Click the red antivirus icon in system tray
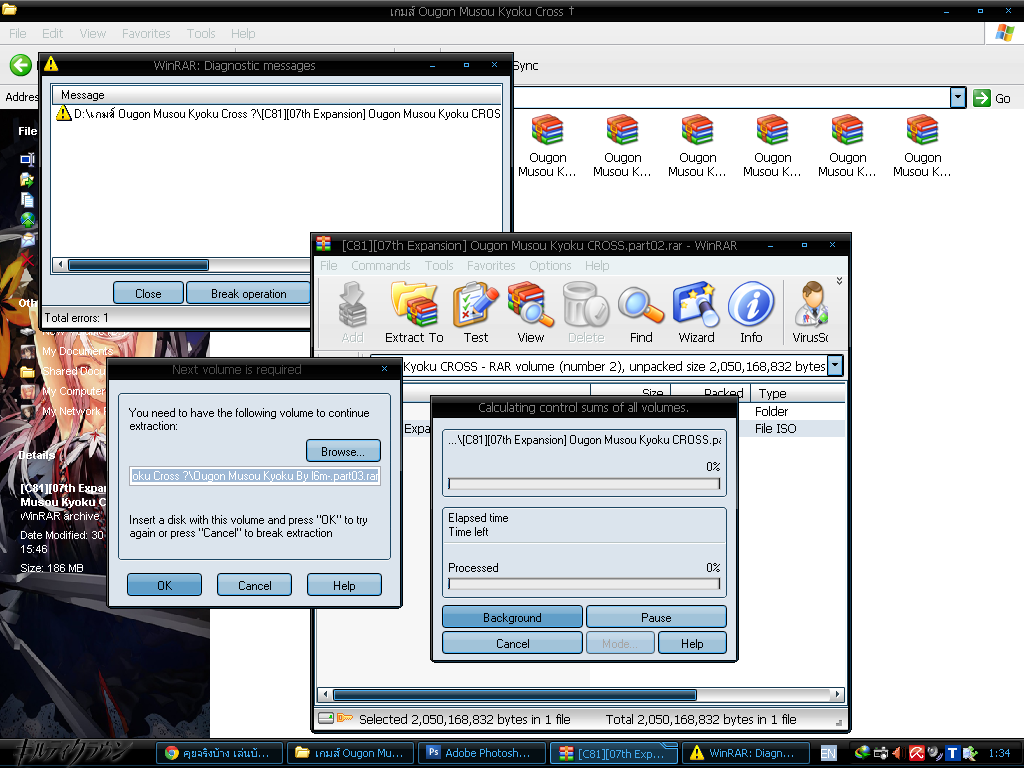 point(916,753)
